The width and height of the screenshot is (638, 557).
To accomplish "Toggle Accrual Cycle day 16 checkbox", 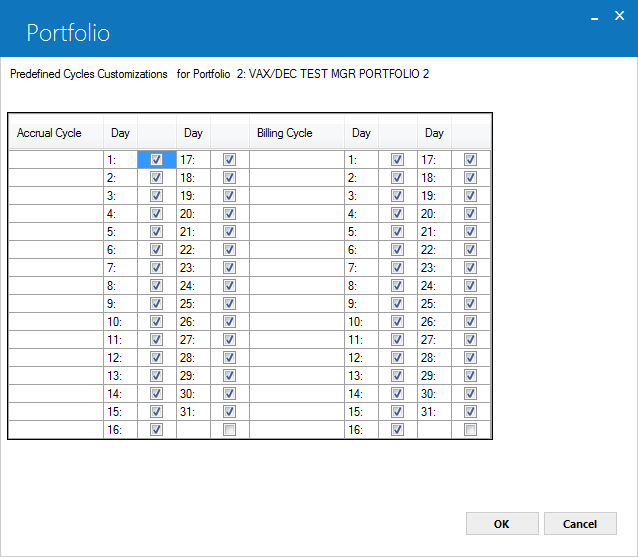I will pos(156,430).
